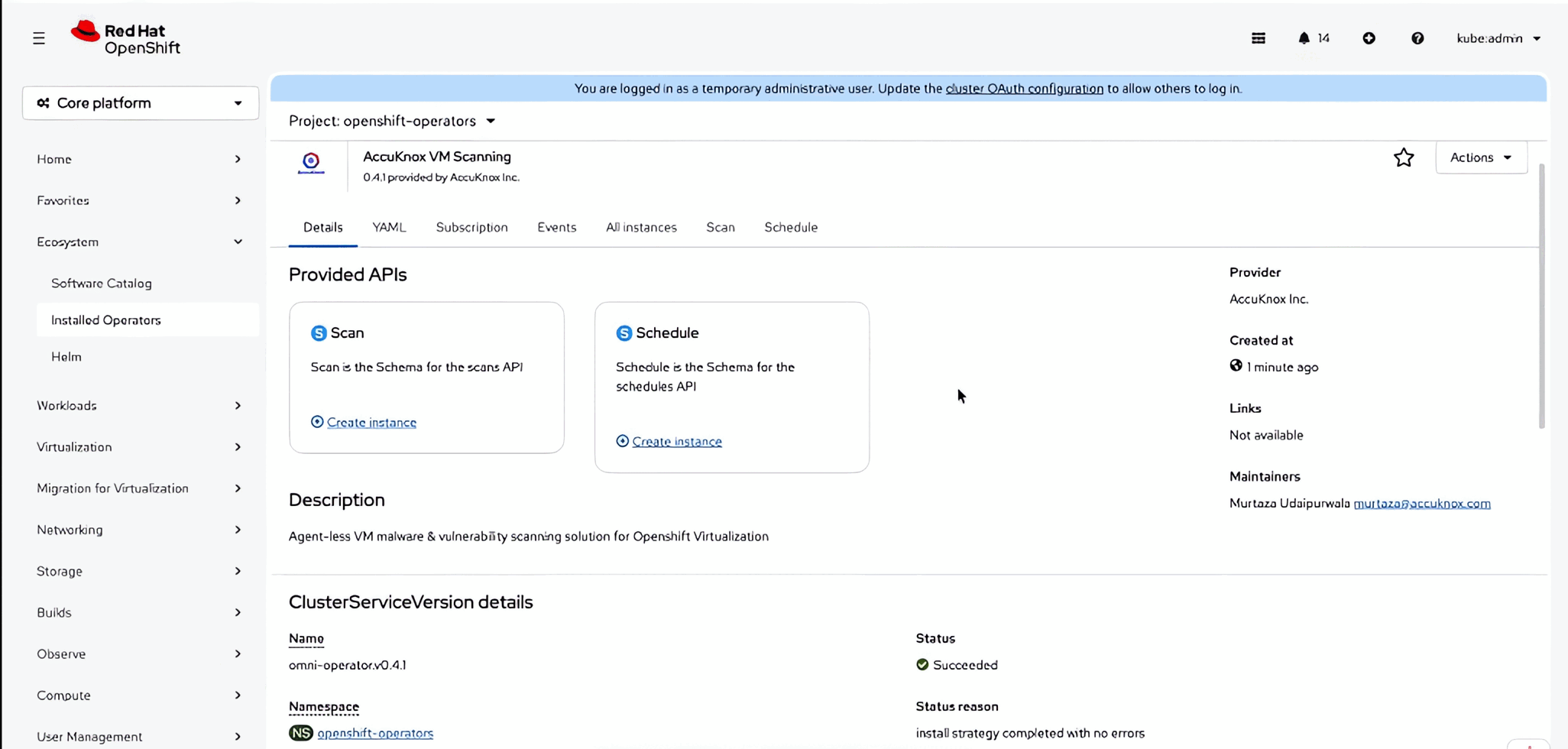
Task: Open the application launcher grid icon
Action: (x=1259, y=38)
